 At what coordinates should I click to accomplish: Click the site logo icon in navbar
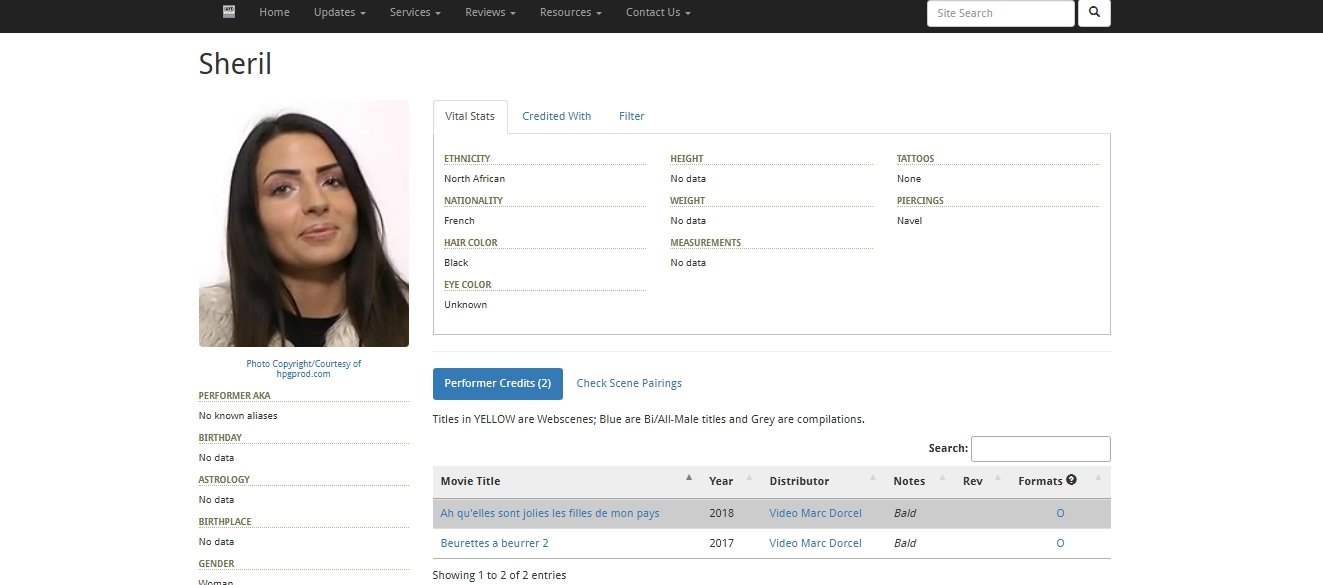point(228,11)
